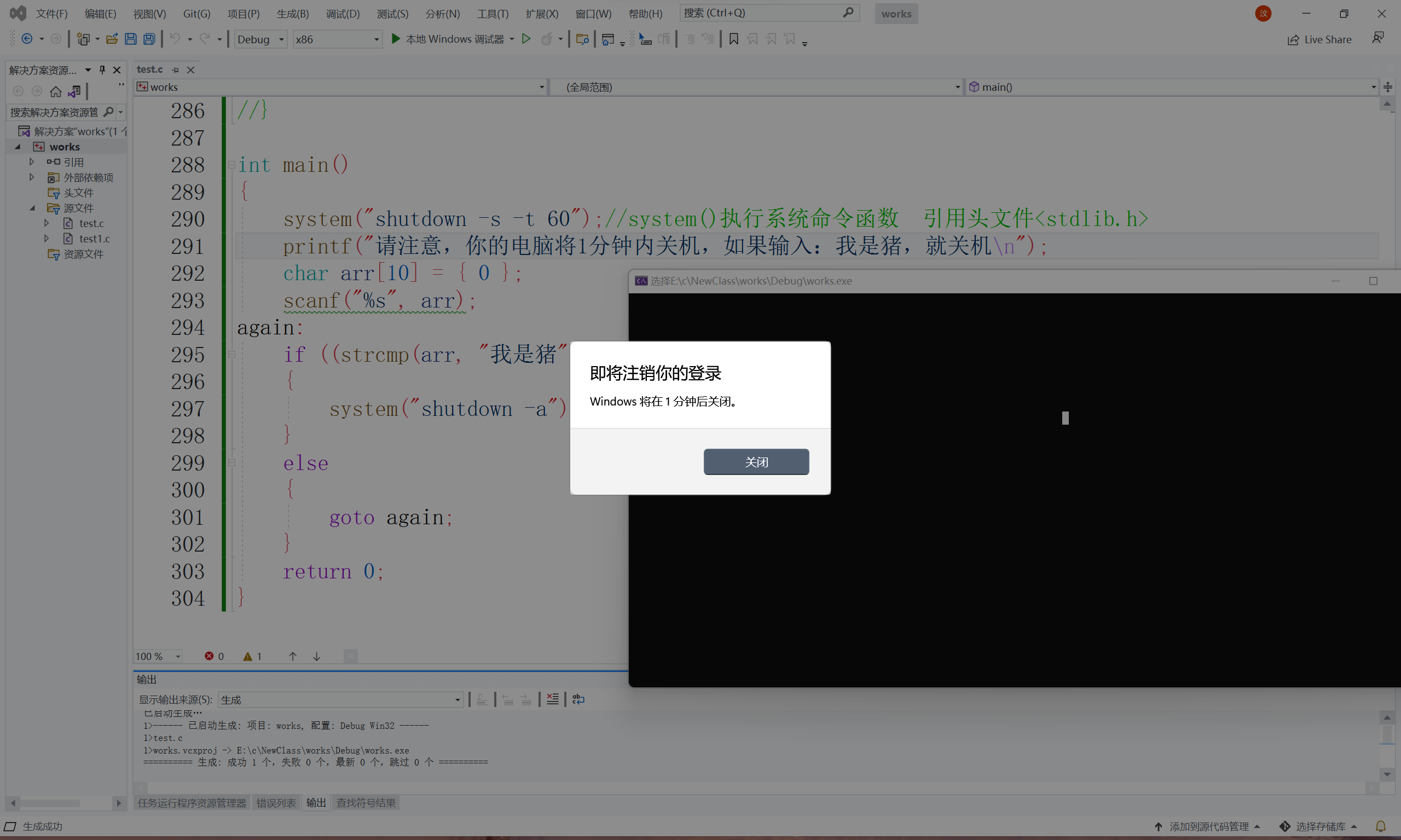Toggle the pin on the test.c tab
The image size is (1401, 840).
click(176, 69)
